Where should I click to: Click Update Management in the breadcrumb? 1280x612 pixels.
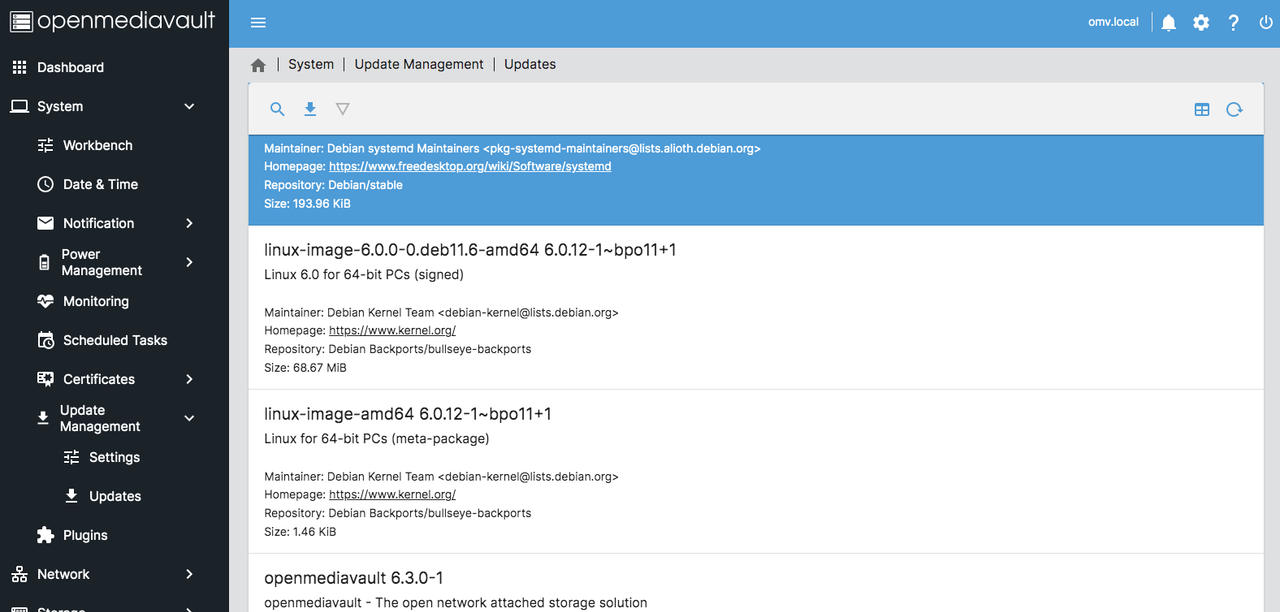419,64
